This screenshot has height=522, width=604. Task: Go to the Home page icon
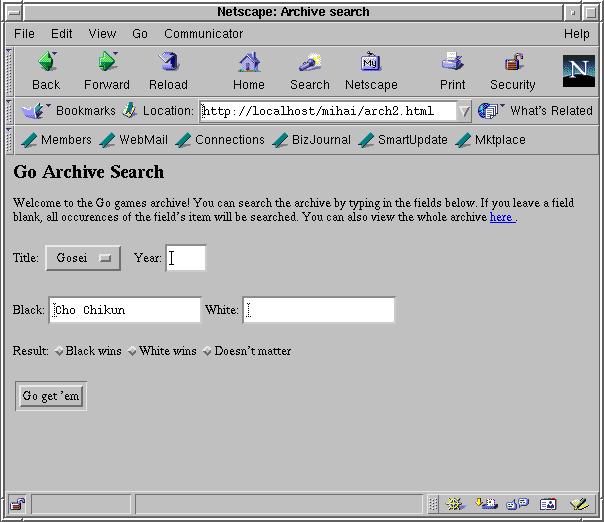[249, 64]
